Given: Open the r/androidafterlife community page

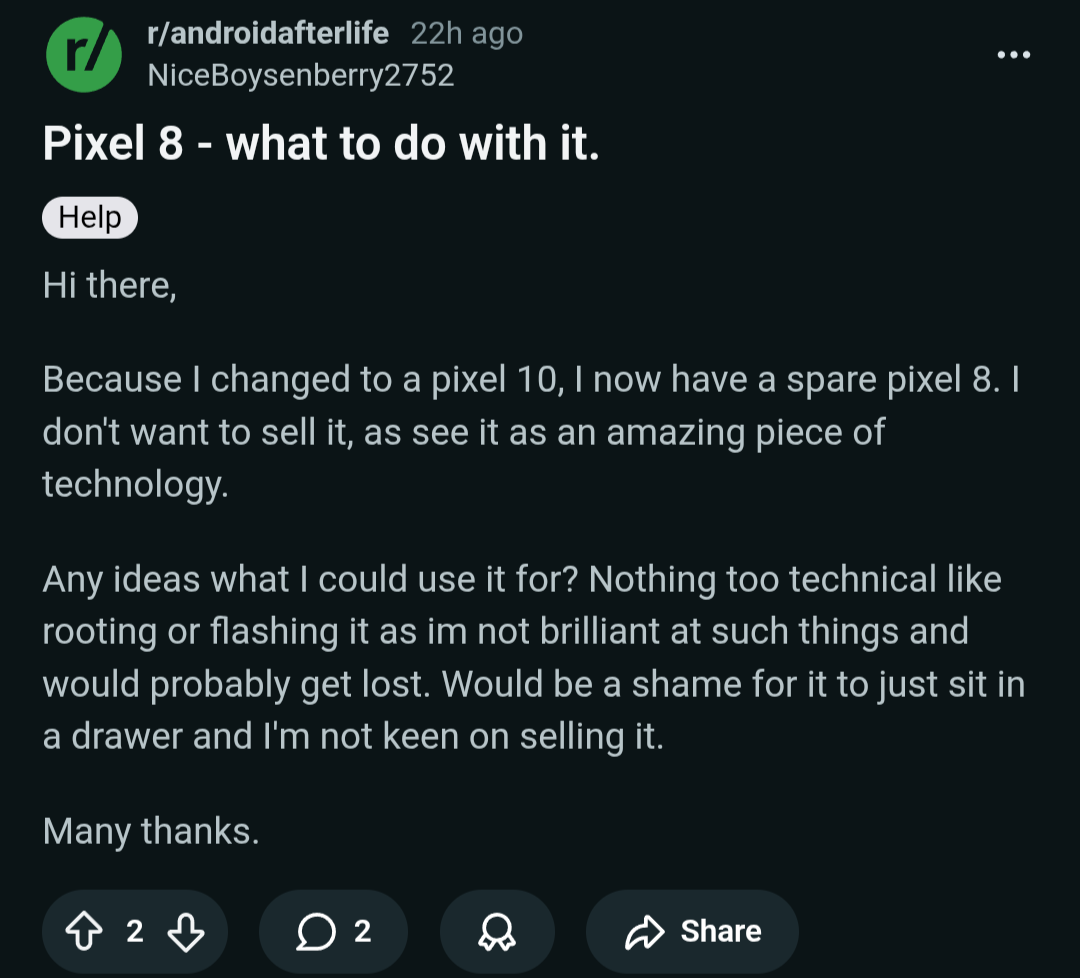Looking at the screenshot, I should pyautogui.click(x=268, y=33).
